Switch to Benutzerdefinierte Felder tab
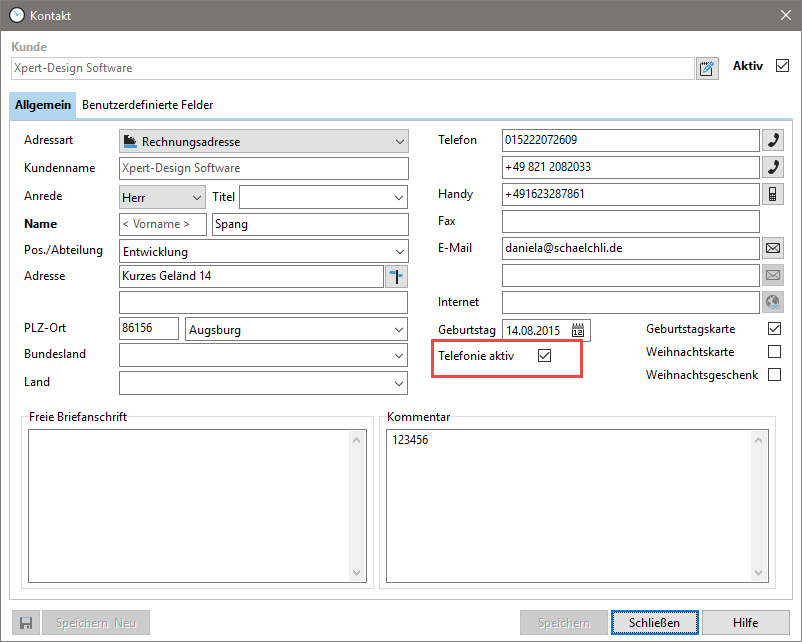Image resolution: width=802 pixels, height=642 pixels. pos(147,105)
